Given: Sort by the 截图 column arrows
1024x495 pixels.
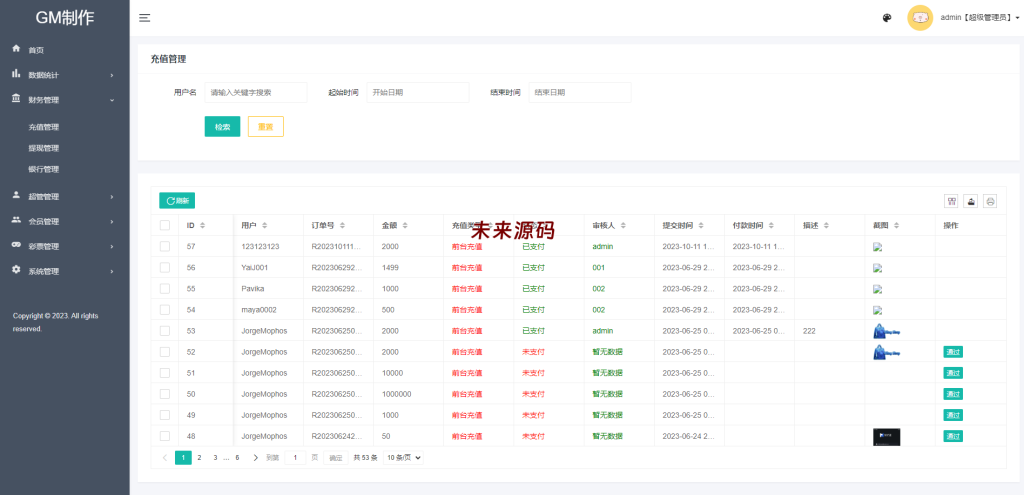Looking at the screenshot, I should [x=897, y=225].
